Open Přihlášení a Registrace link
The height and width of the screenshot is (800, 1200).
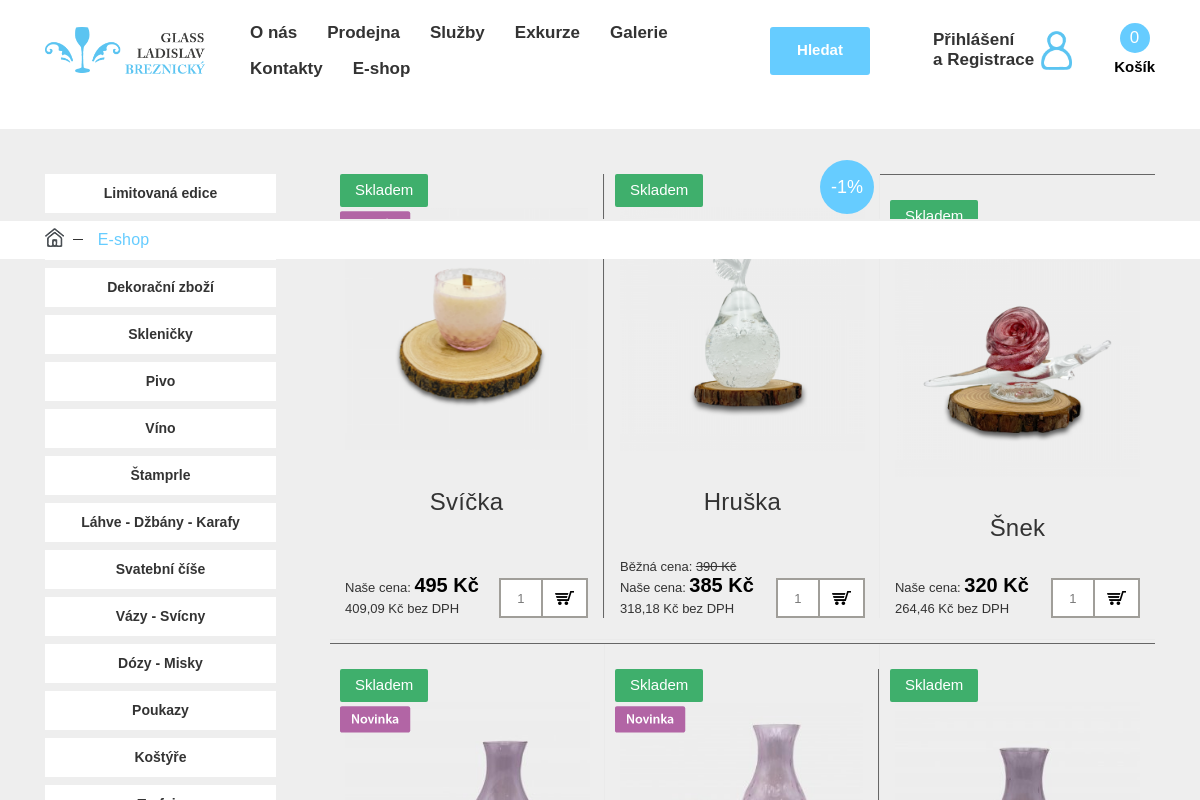tap(983, 50)
